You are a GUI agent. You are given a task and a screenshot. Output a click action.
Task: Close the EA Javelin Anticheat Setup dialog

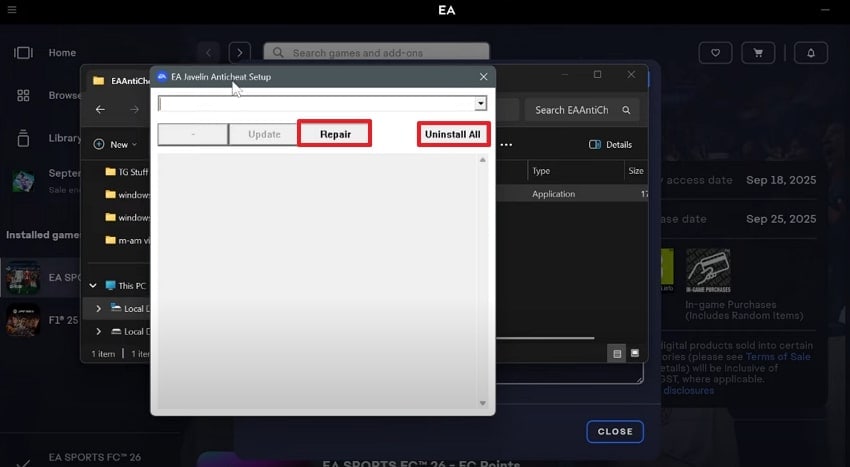(484, 77)
